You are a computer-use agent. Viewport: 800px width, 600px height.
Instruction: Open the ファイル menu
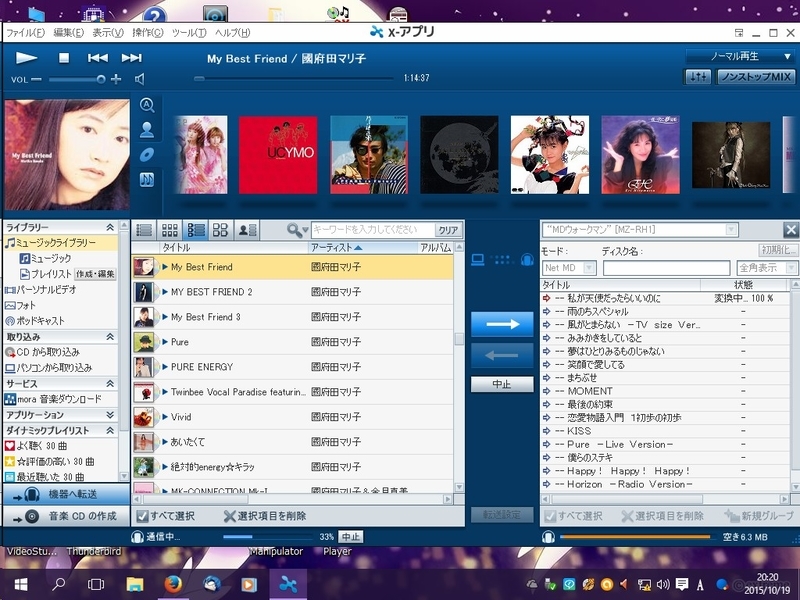pos(23,31)
